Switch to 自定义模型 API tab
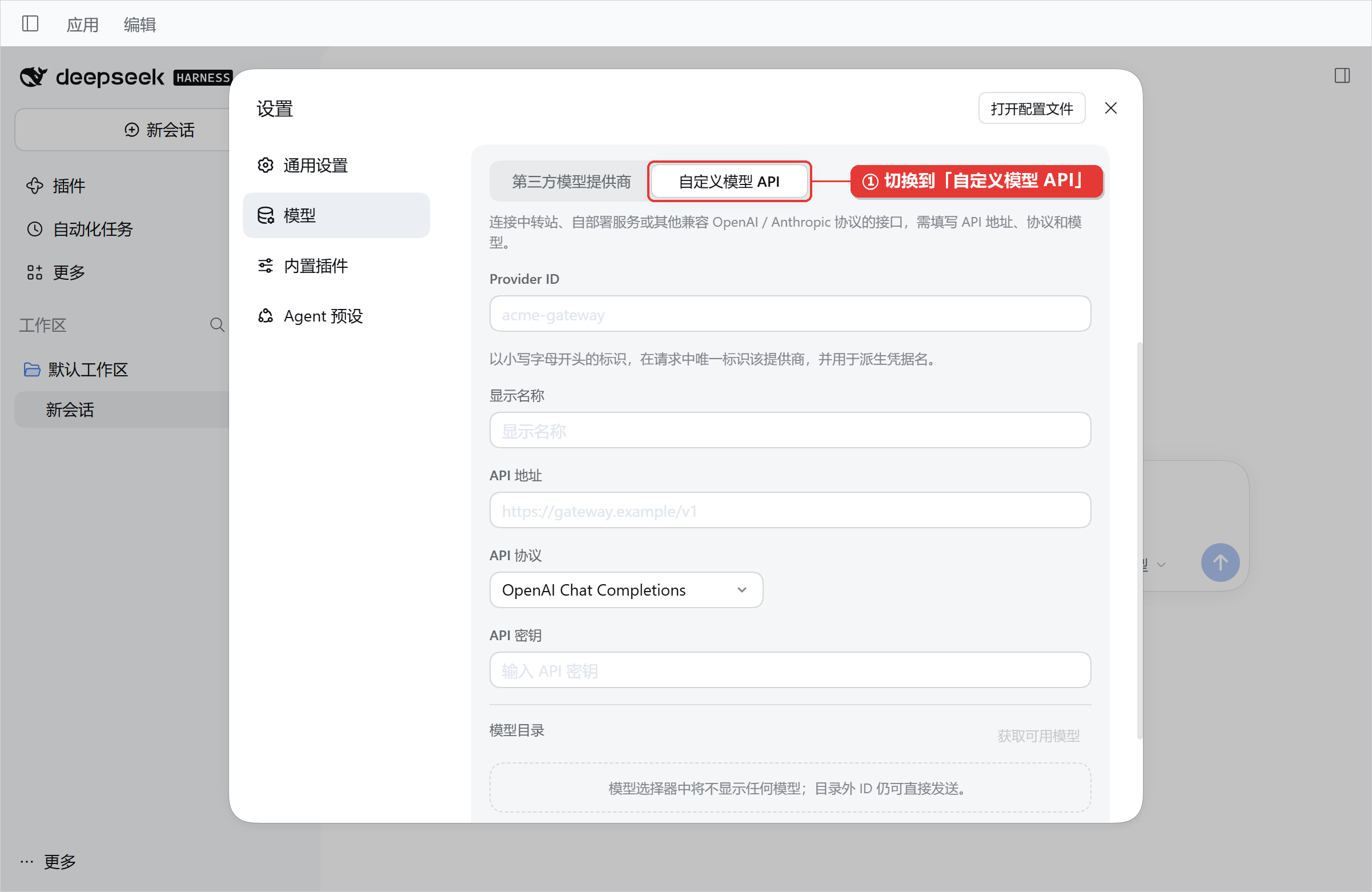Screen dimensions: 1372x892 [729, 182]
